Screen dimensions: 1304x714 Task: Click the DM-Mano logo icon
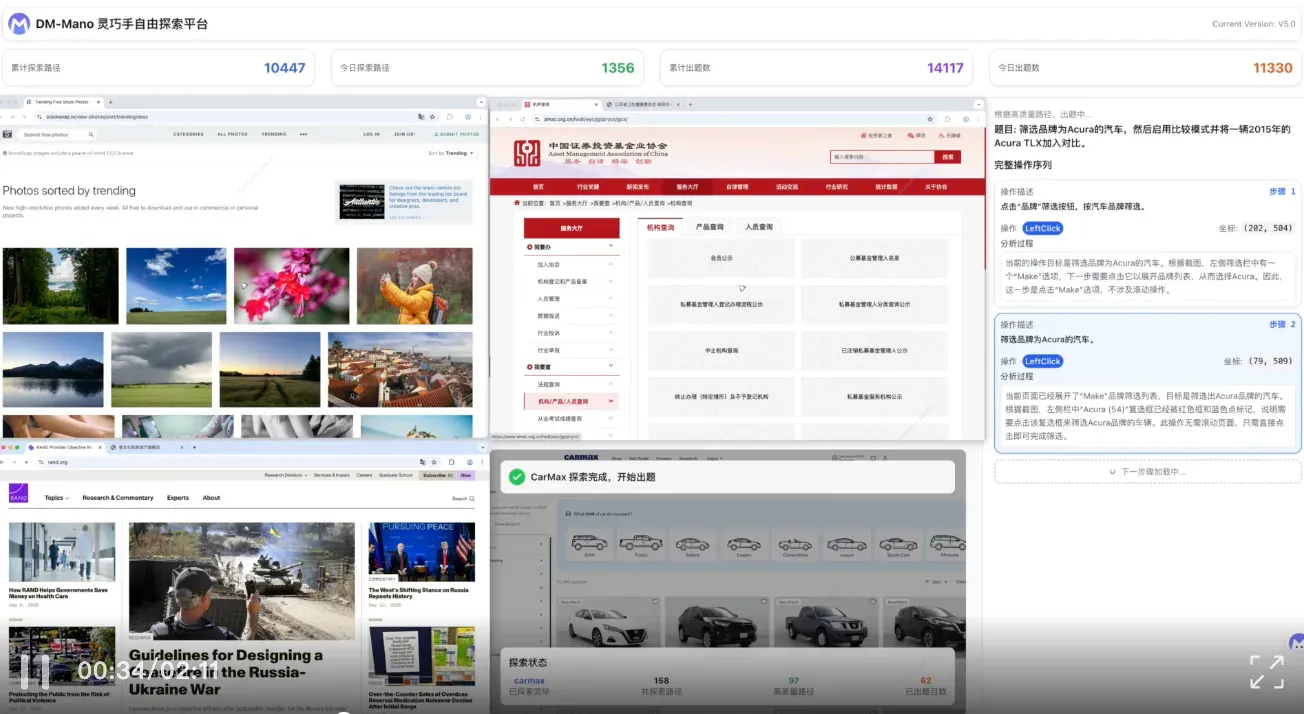[x=19, y=23]
